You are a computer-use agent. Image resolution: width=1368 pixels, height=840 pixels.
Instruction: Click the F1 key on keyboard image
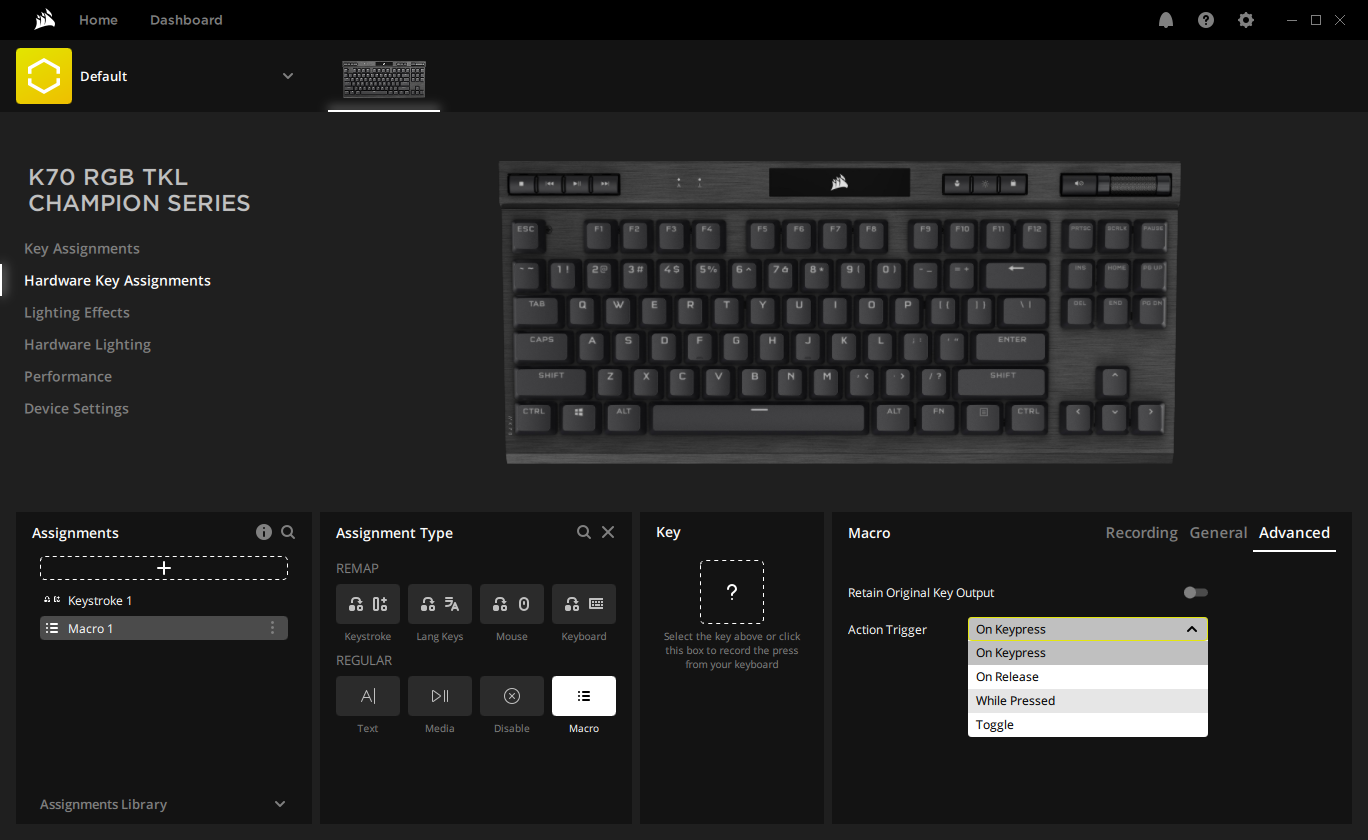(599, 235)
